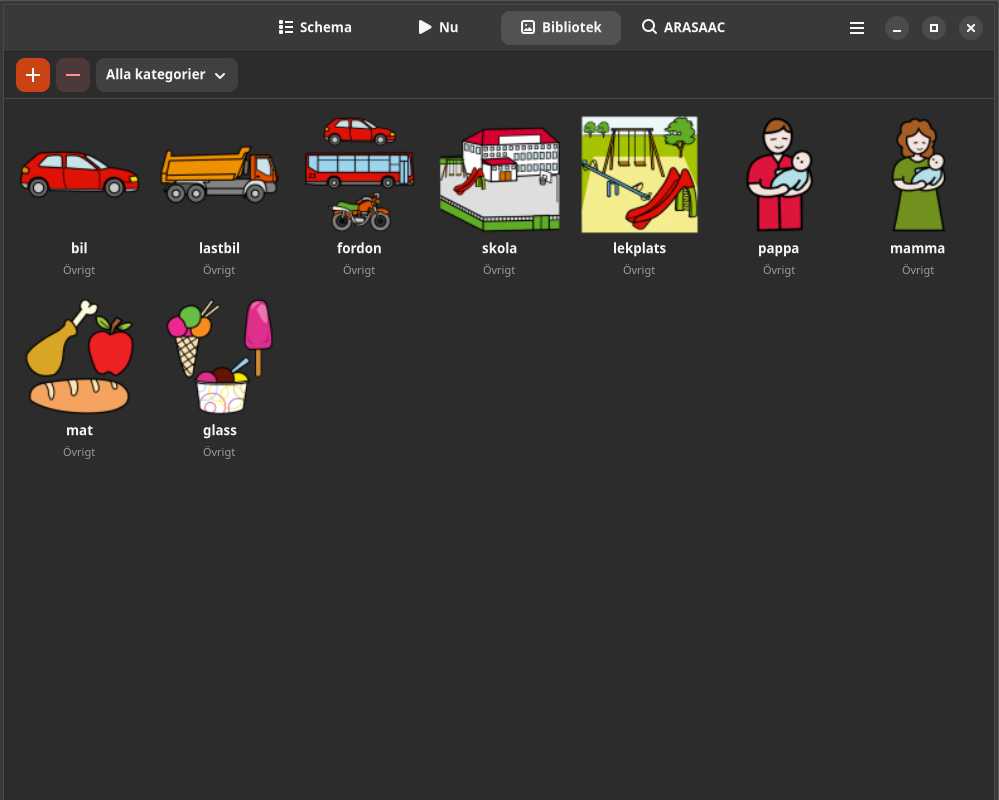Open the Alla kategorier dropdown
The image size is (999, 800).
tap(166, 75)
